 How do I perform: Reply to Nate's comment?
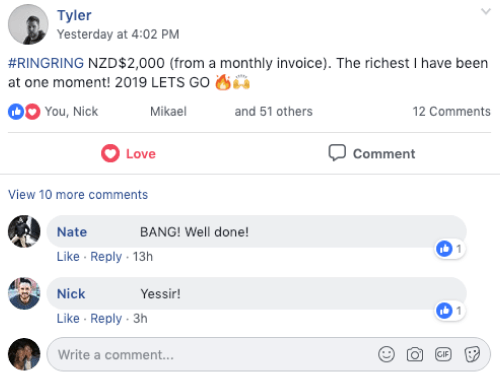tap(106, 257)
